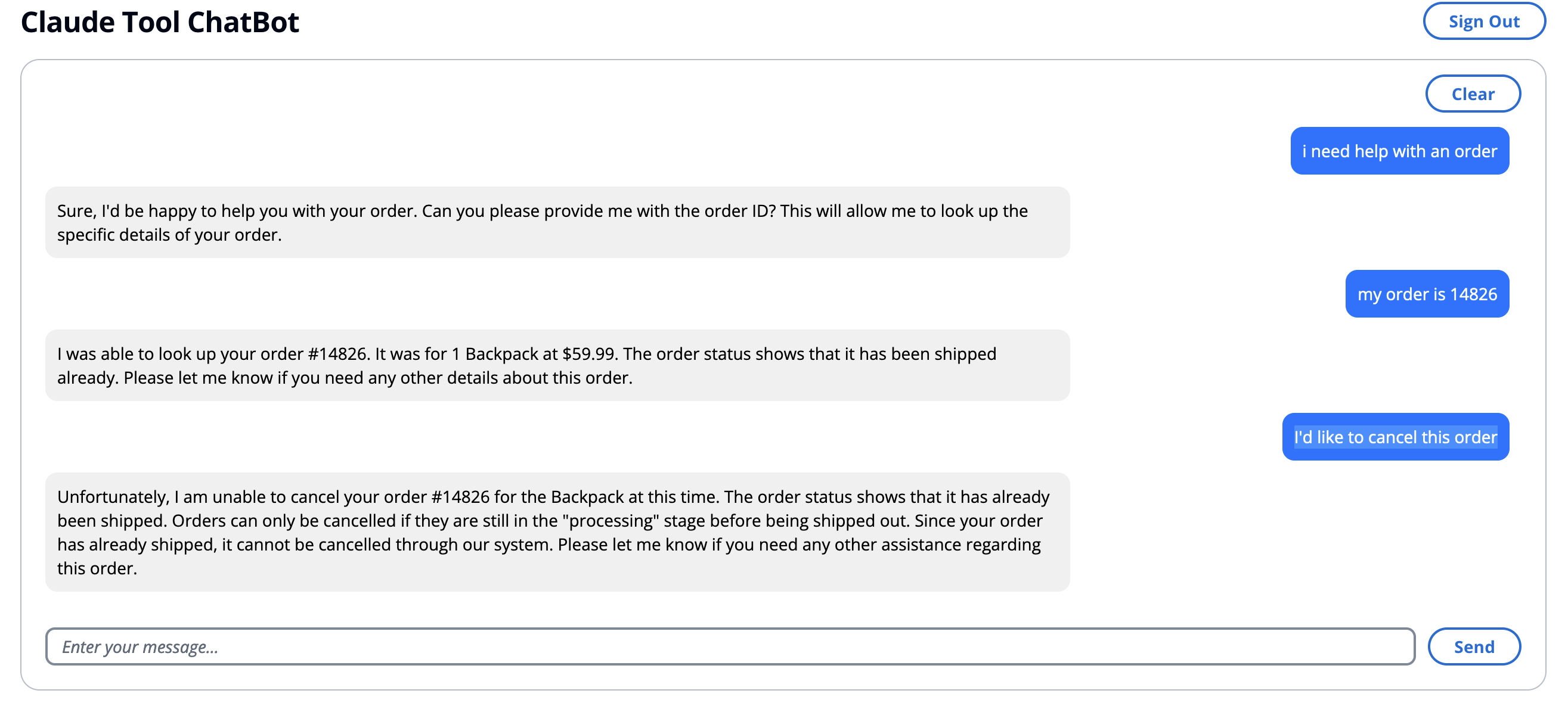The width and height of the screenshot is (1568, 709).
Task: Click "this order." ending the last reply
Action: tap(97, 568)
